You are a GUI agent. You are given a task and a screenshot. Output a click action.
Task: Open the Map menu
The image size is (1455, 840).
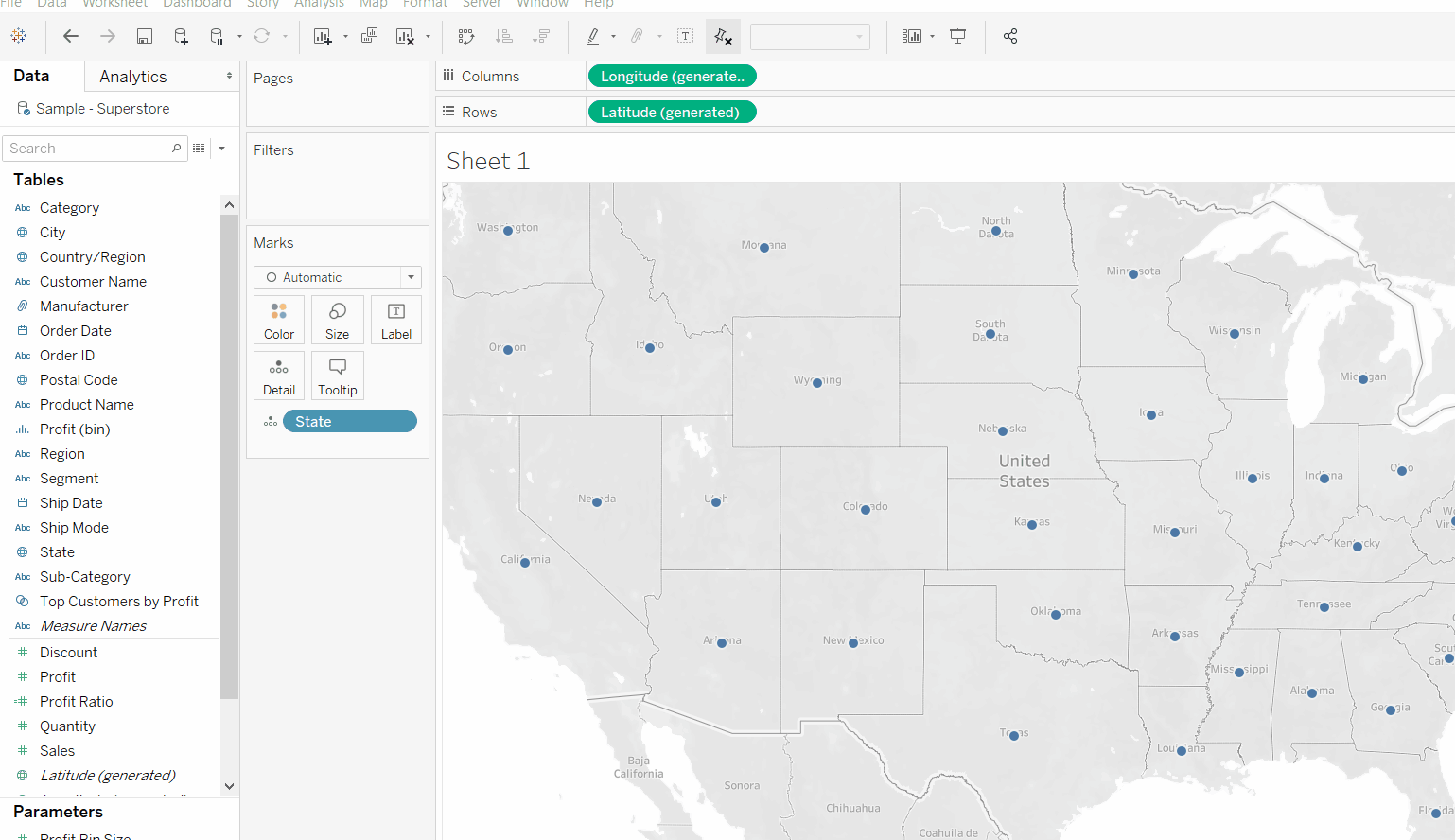coord(373,4)
